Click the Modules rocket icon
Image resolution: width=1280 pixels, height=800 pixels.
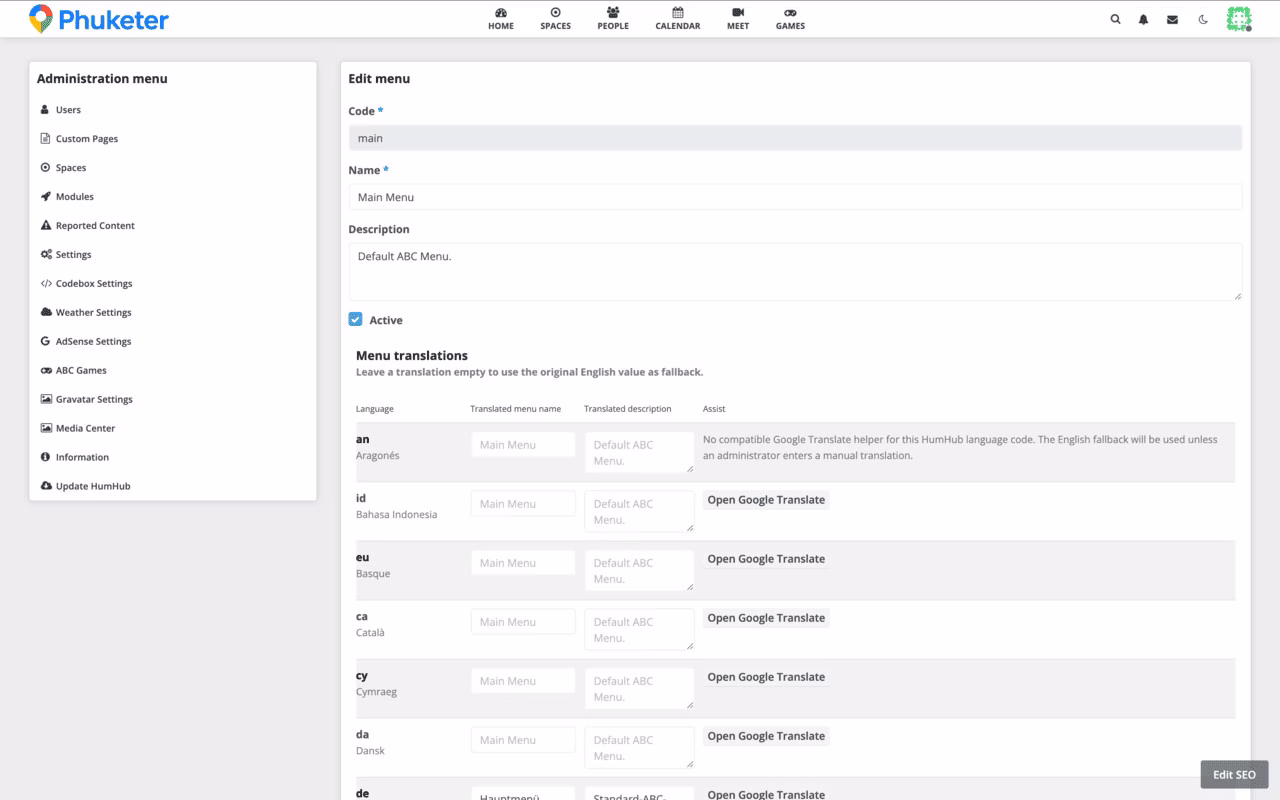click(45, 197)
